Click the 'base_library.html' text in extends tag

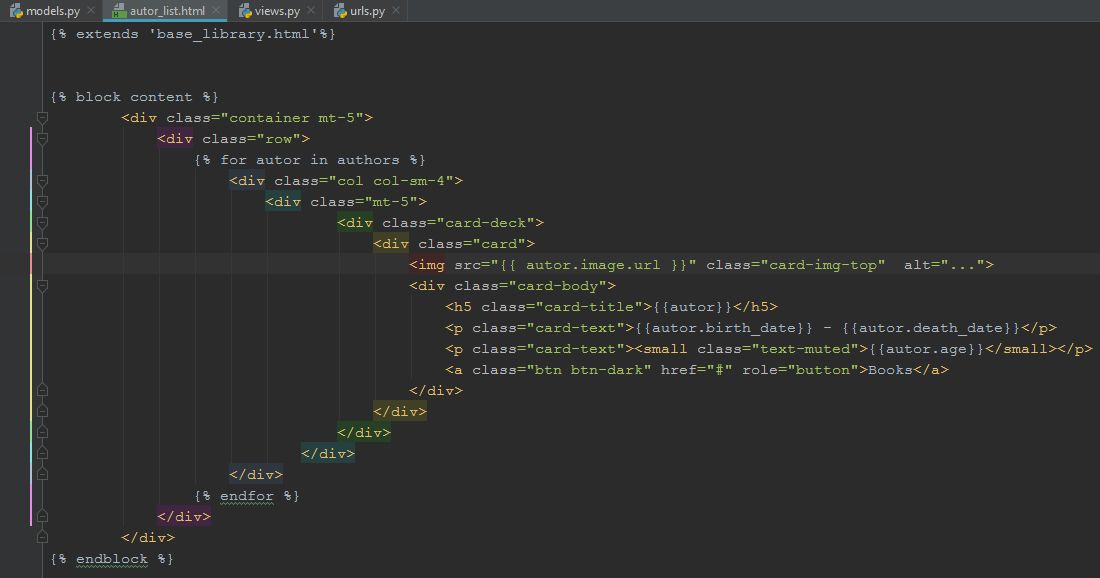tap(233, 34)
